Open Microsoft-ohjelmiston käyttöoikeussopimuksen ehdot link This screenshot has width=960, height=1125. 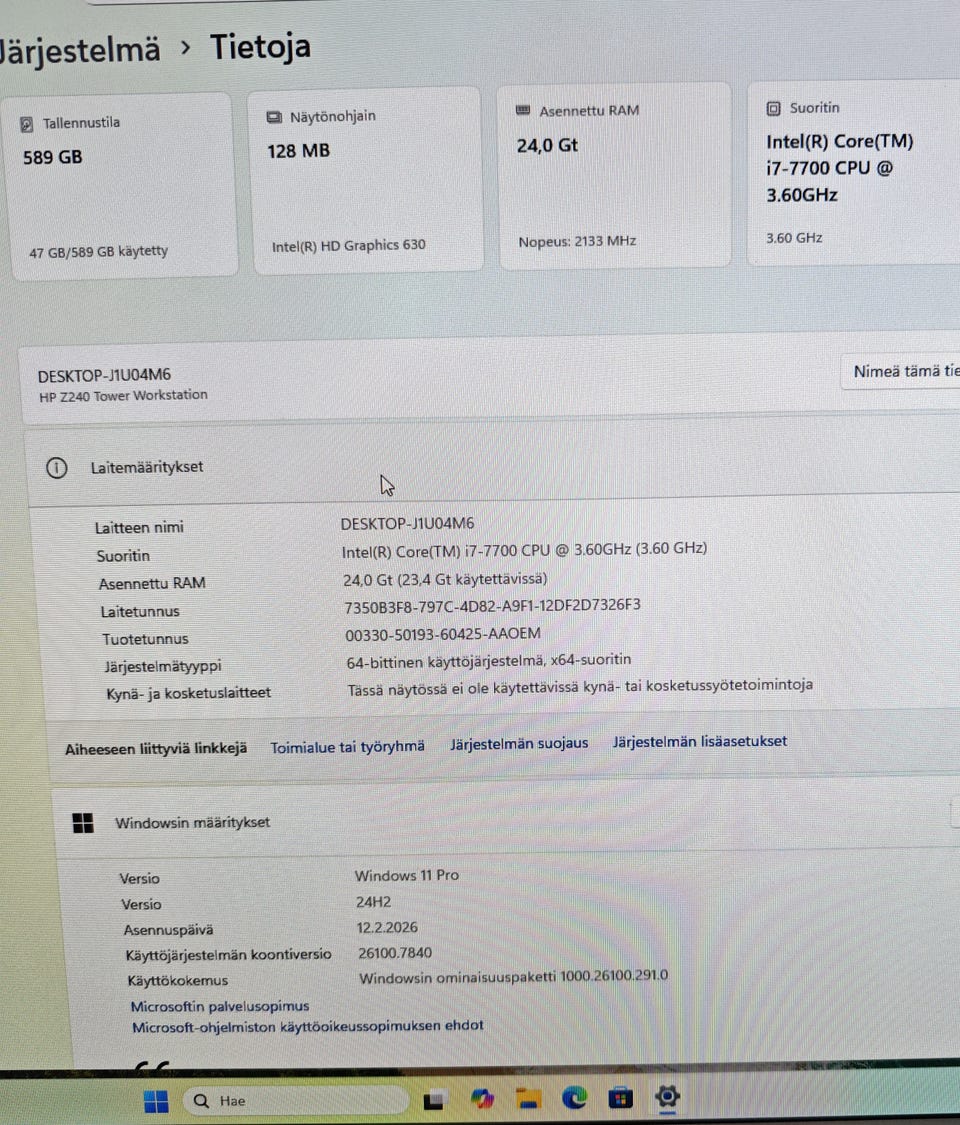[308, 1026]
